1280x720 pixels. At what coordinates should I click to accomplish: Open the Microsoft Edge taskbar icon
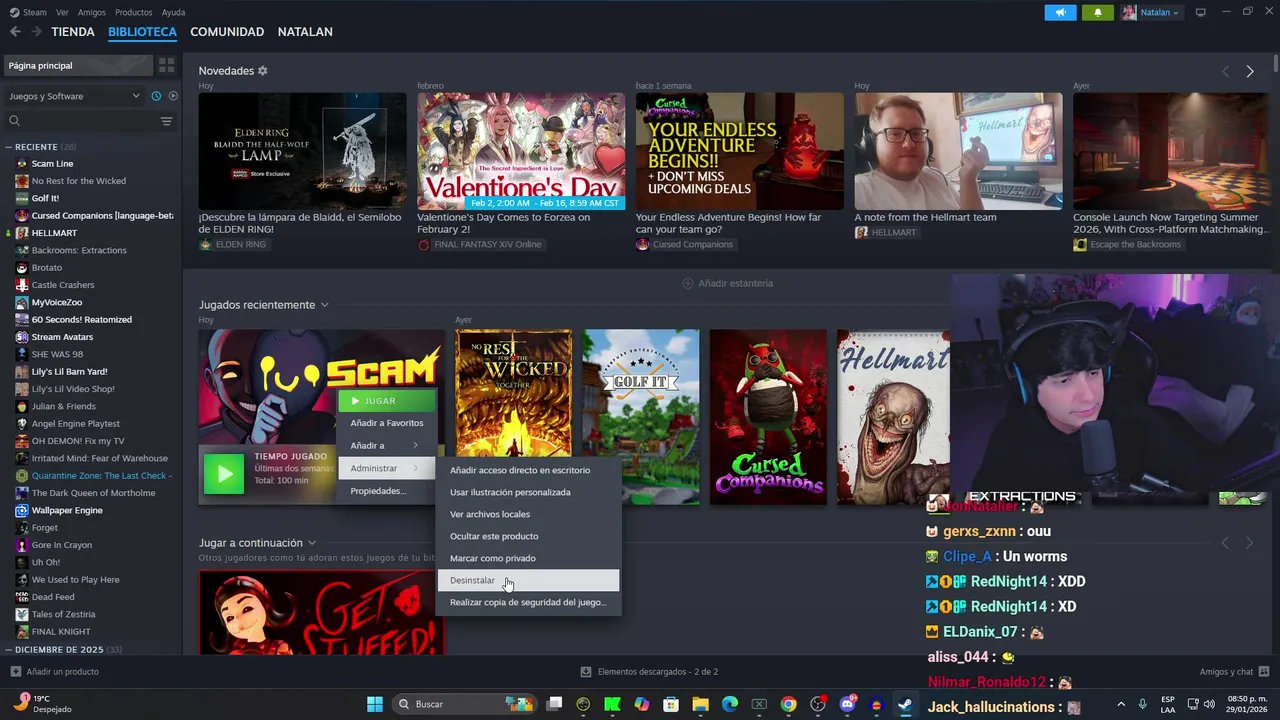730,704
